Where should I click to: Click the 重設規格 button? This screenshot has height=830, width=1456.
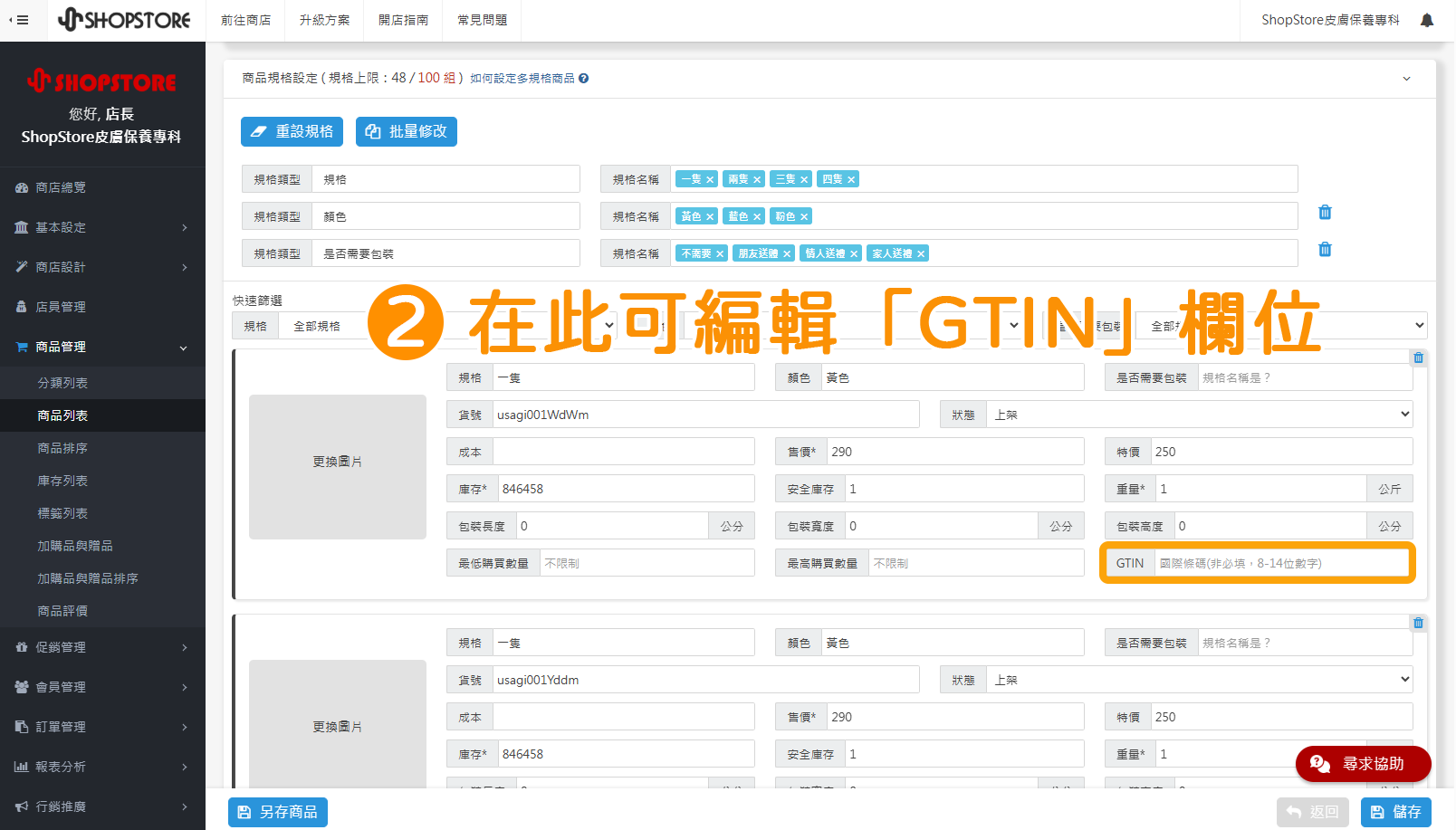[x=292, y=131]
